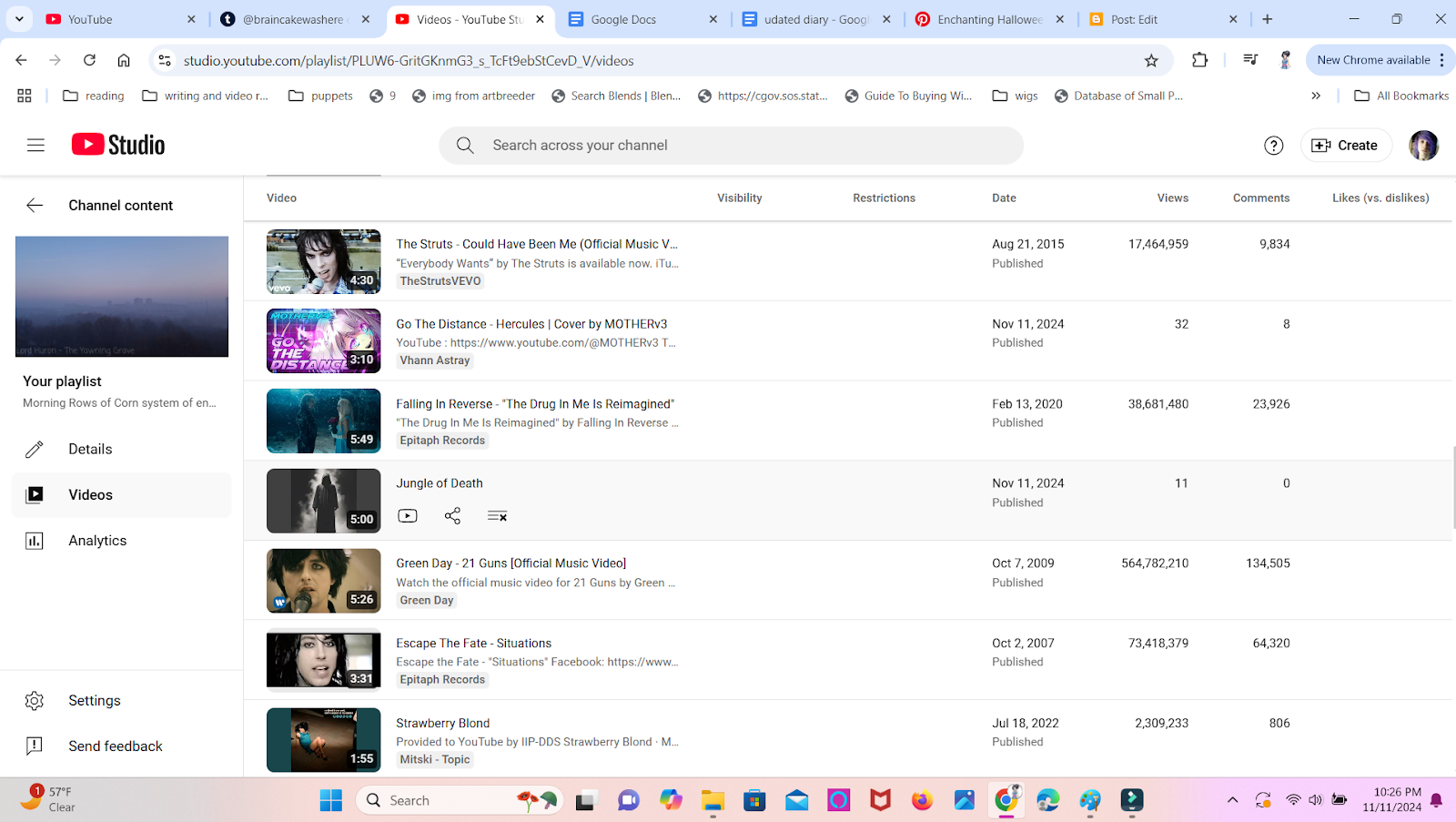Bookmark this page with star icon
Image resolution: width=1456 pixels, height=822 pixels.
[x=1151, y=60]
